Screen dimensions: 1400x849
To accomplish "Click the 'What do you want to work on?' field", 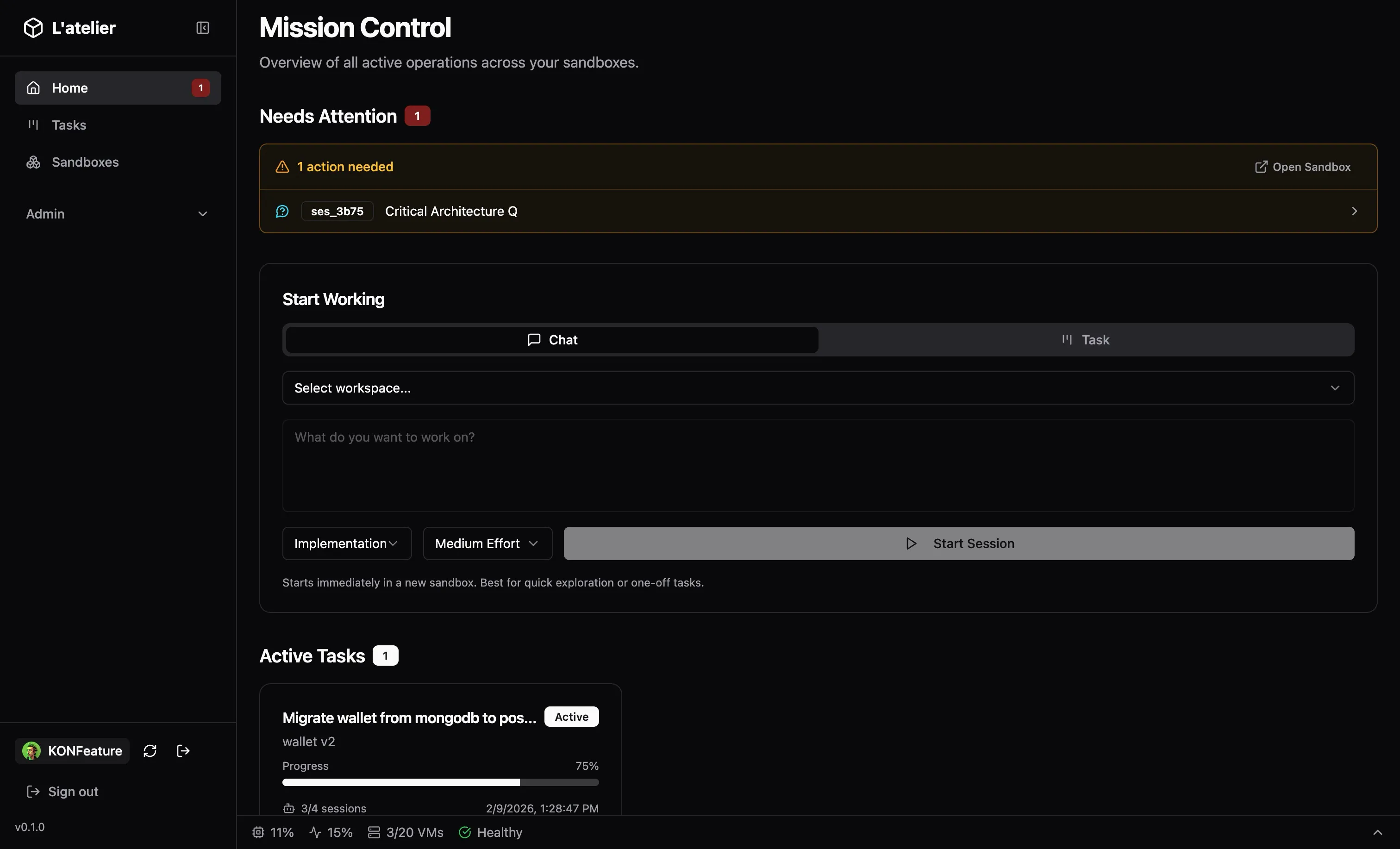I will [x=818, y=465].
